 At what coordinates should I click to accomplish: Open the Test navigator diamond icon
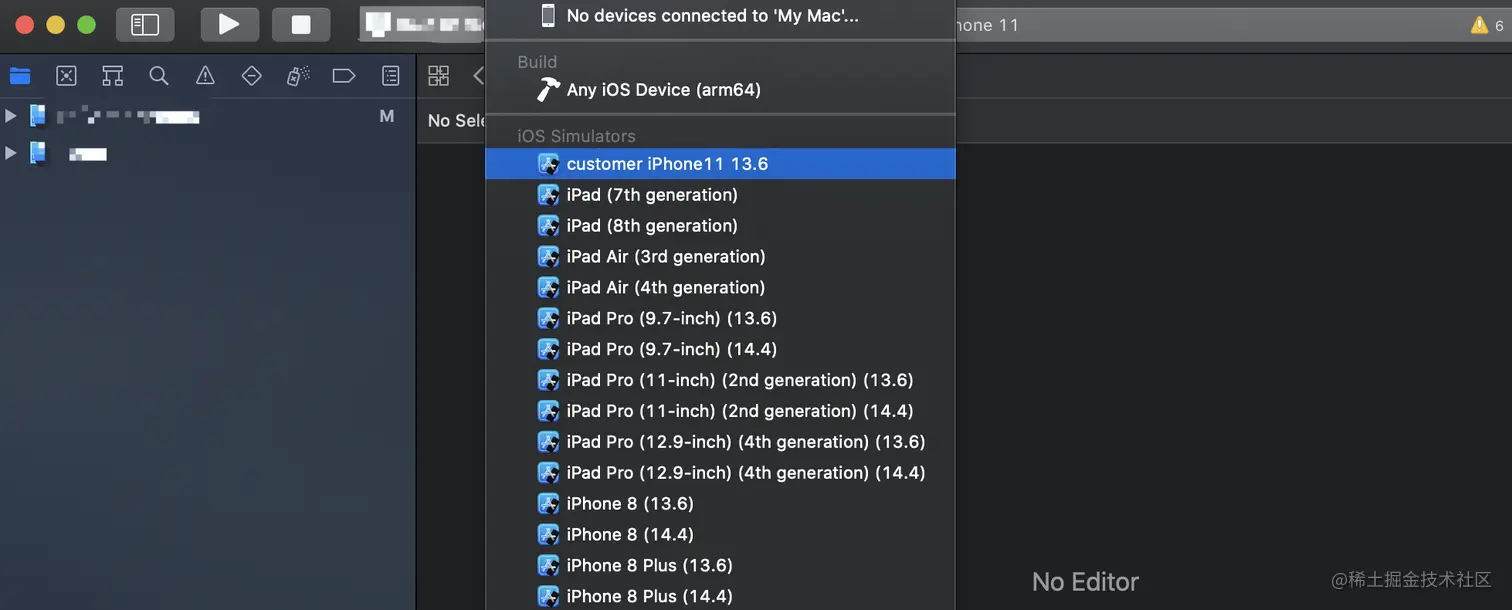pyautogui.click(x=251, y=76)
